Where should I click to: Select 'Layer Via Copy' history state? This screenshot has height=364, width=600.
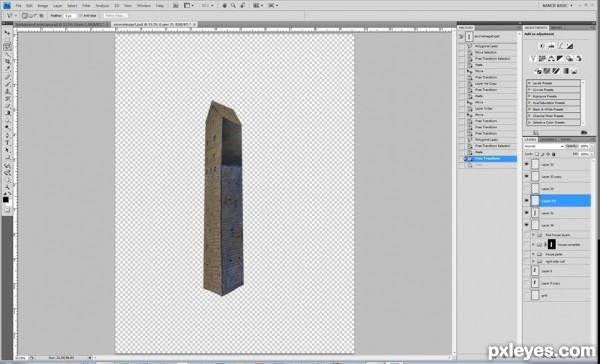486,83
